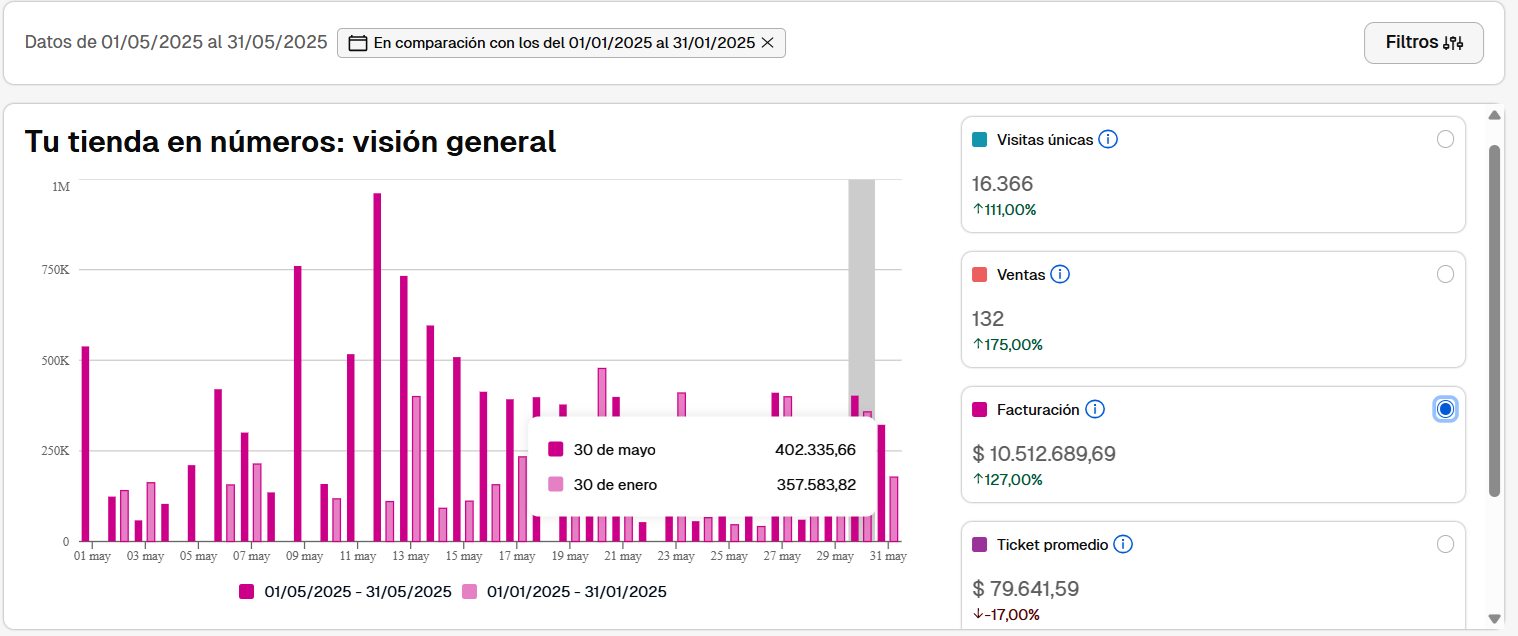This screenshot has width=1518, height=636.
Task: Click the sliders icon on Filtros button
Action: point(1453,43)
